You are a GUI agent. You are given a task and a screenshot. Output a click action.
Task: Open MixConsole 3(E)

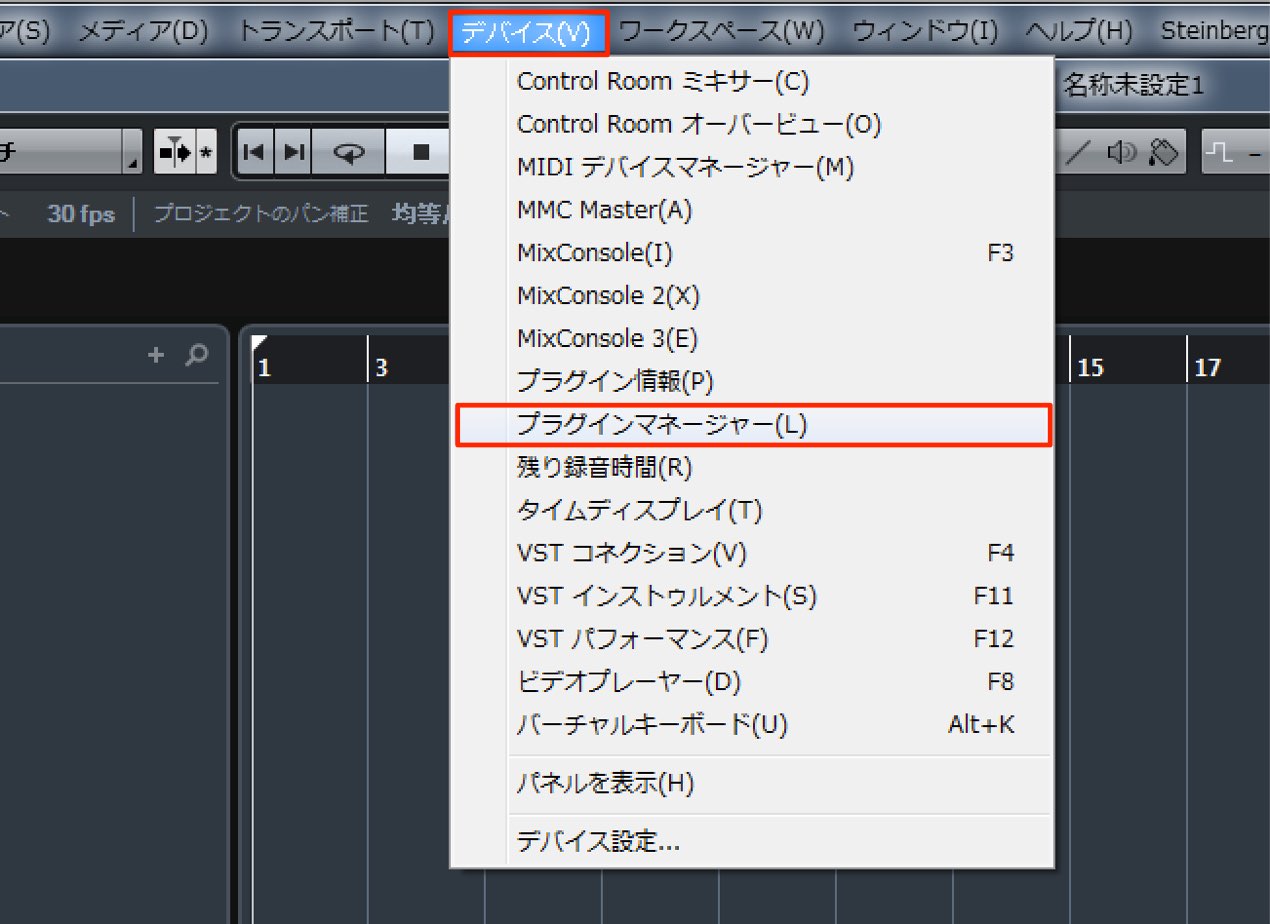(x=752, y=339)
